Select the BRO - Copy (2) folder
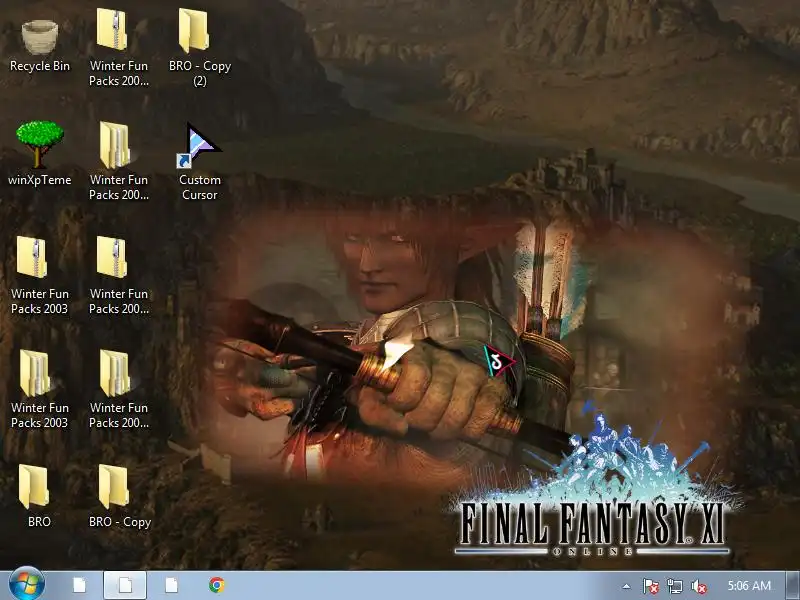The width and height of the screenshot is (800, 600). (199, 47)
